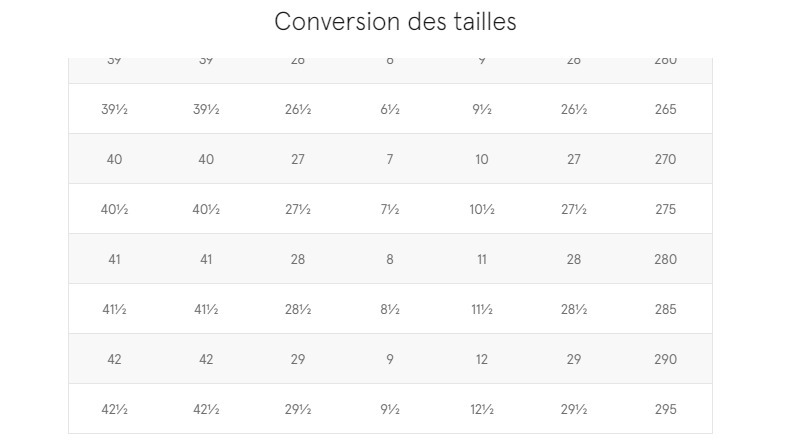Screen dimensions: 785x441
Task: Select the 9½ cell in the 295 row
Action: pos(390,409)
